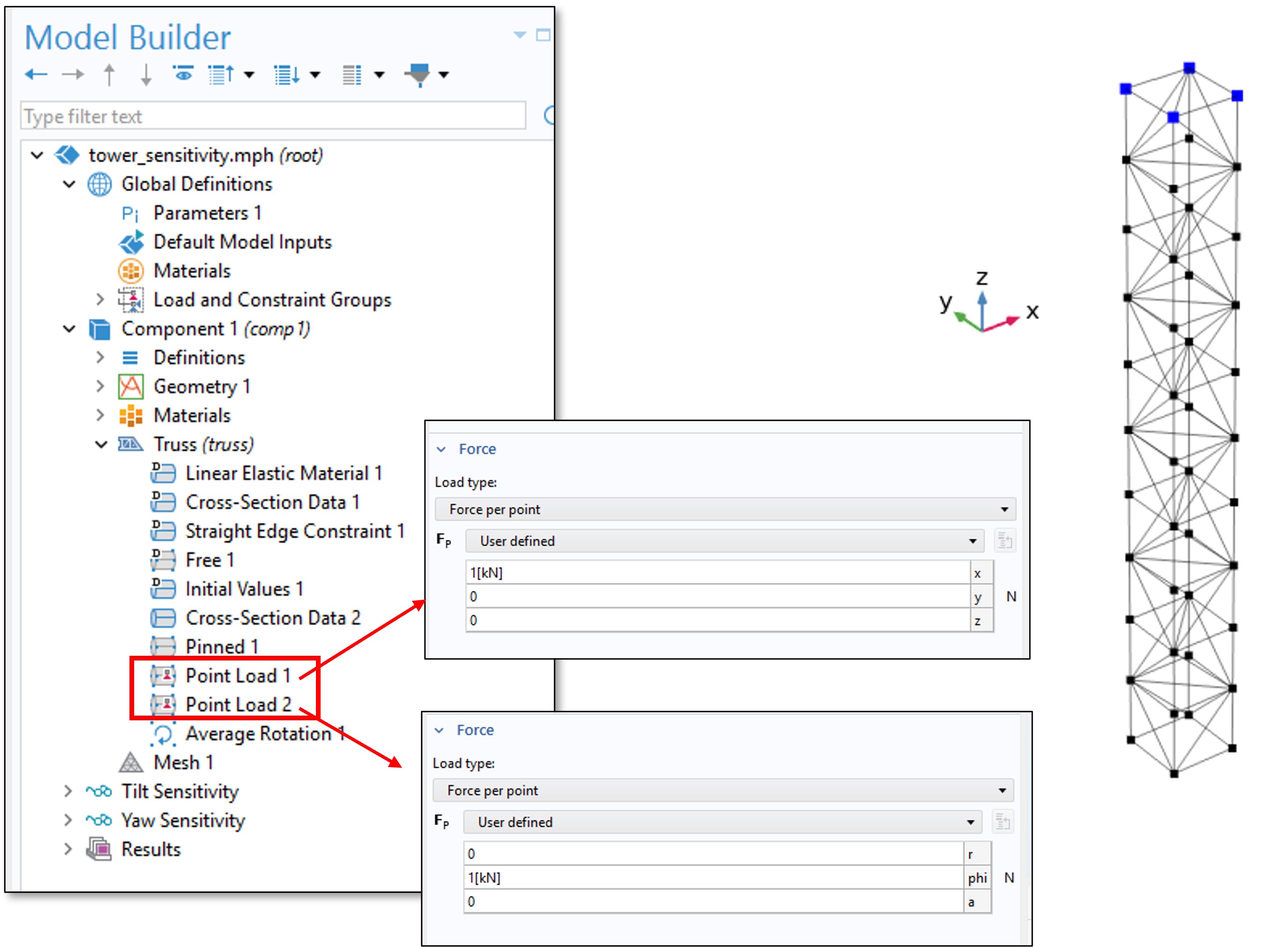
Task: Select Point Load 2 in the tree
Action: pyautogui.click(x=238, y=704)
